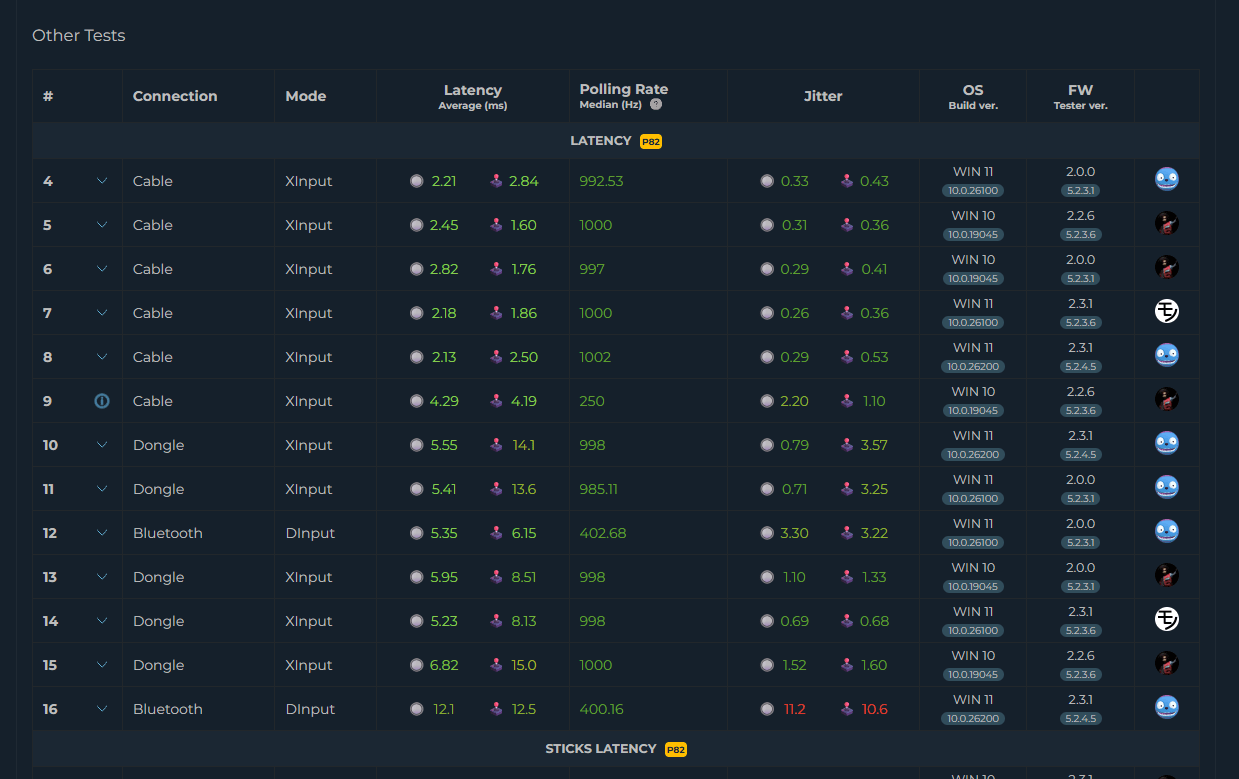This screenshot has width=1239, height=779.
Task: Click the Jitter column header
Action: point(823,96)
